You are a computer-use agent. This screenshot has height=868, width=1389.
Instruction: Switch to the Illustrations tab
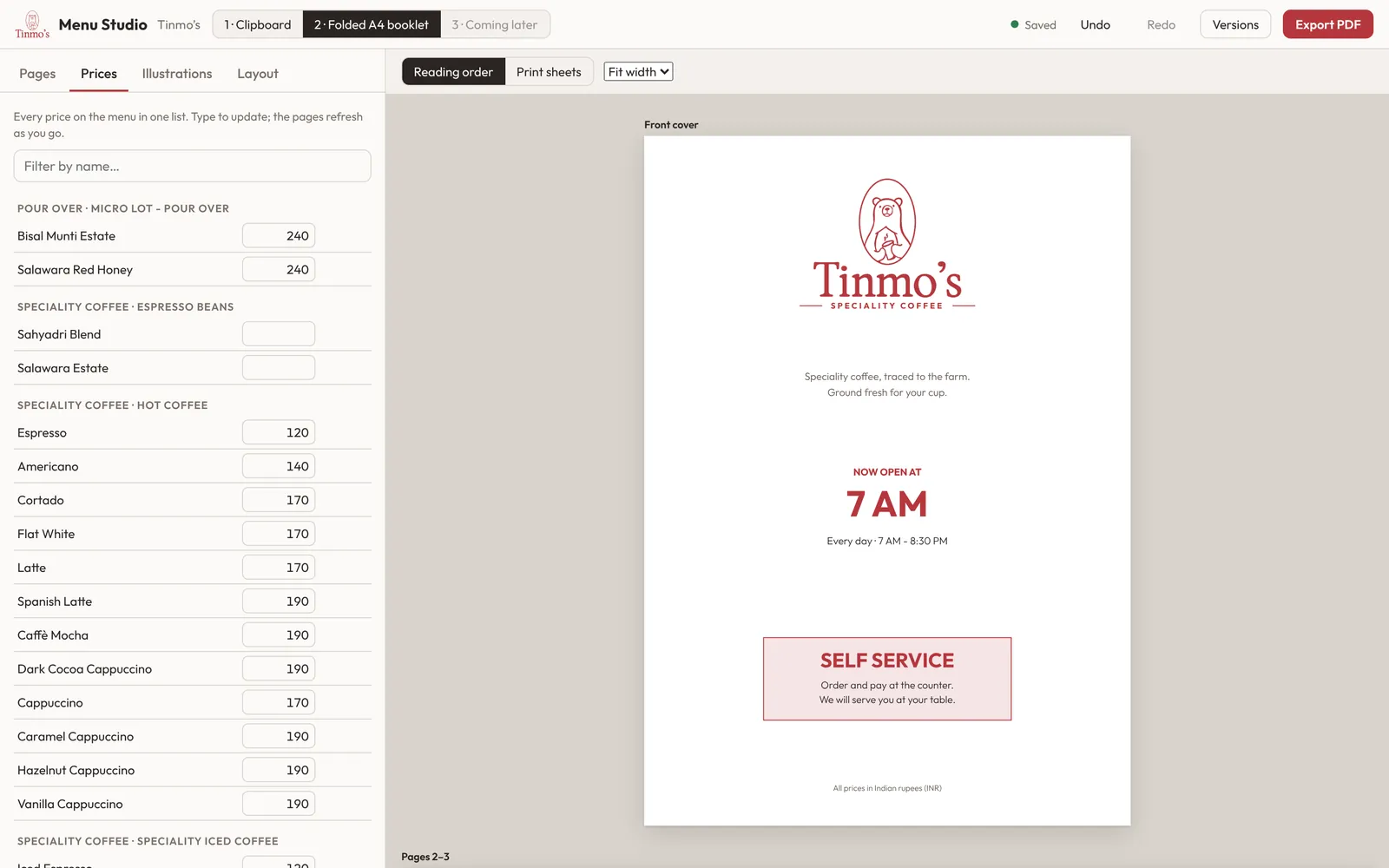[177, 74]
